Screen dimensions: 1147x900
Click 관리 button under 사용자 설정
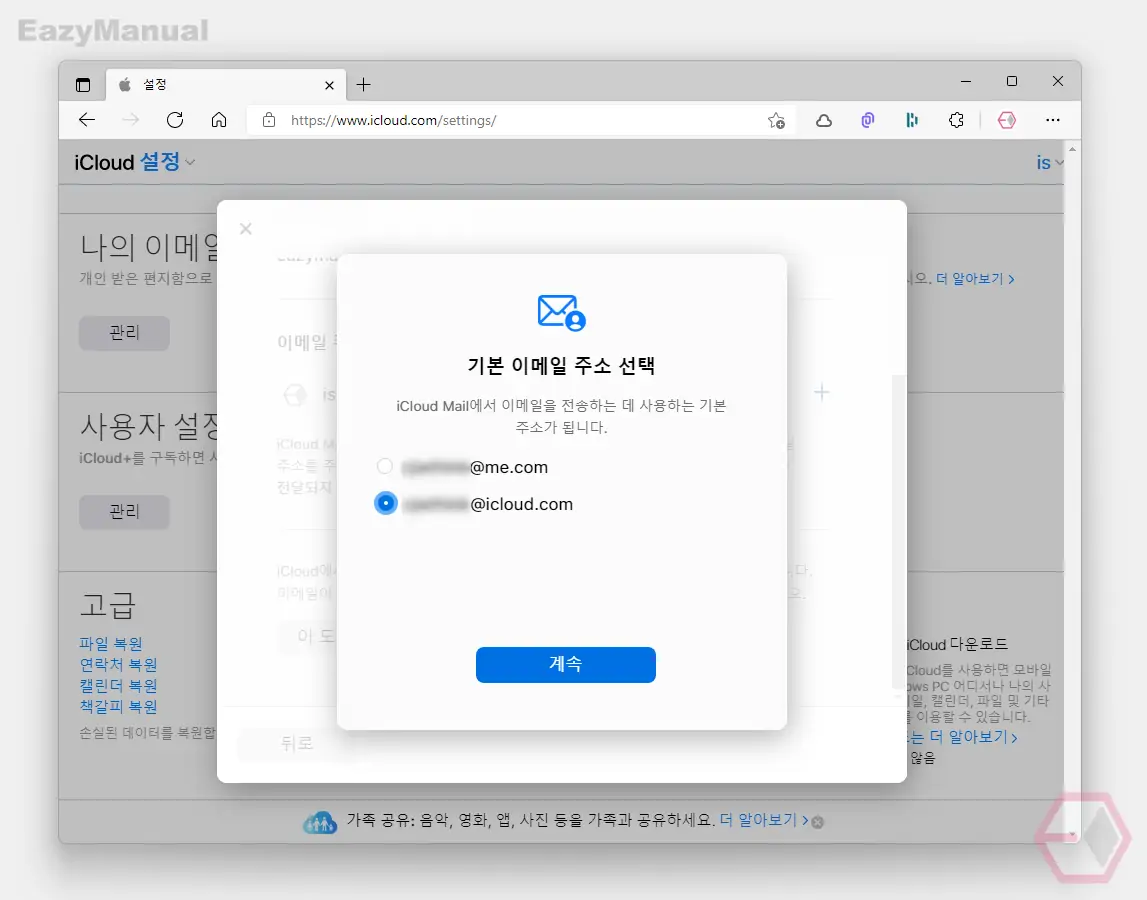(124, 511)
